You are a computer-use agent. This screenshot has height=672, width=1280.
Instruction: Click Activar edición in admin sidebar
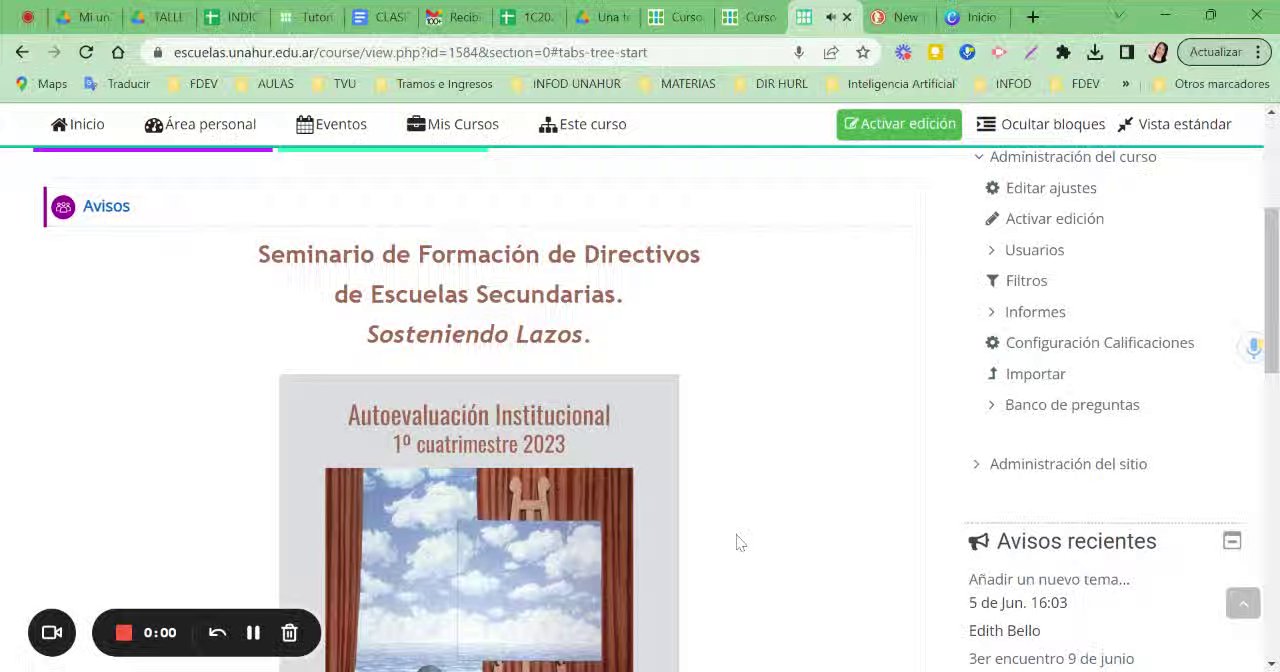click(1055, 219)
